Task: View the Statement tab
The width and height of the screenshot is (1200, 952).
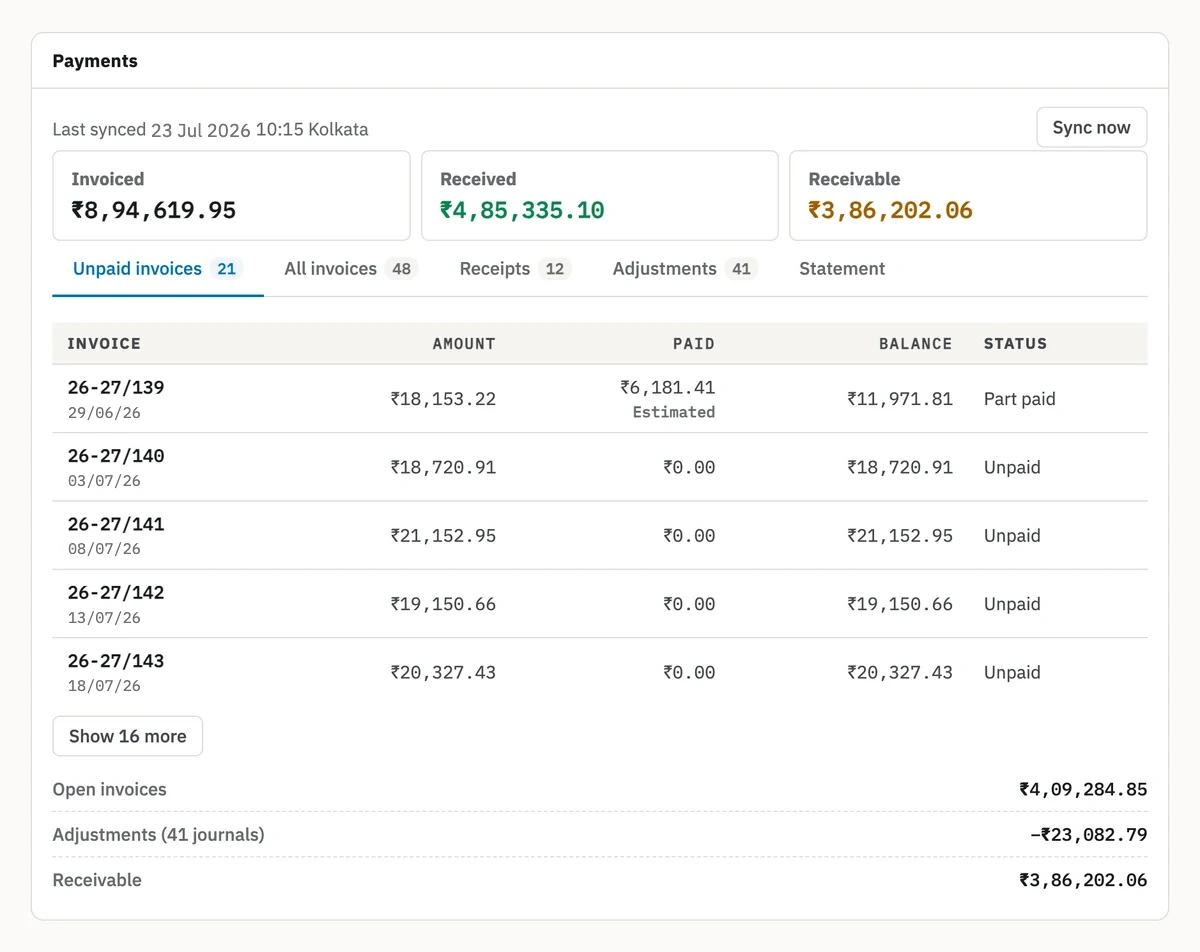Action: coord(842,269)
